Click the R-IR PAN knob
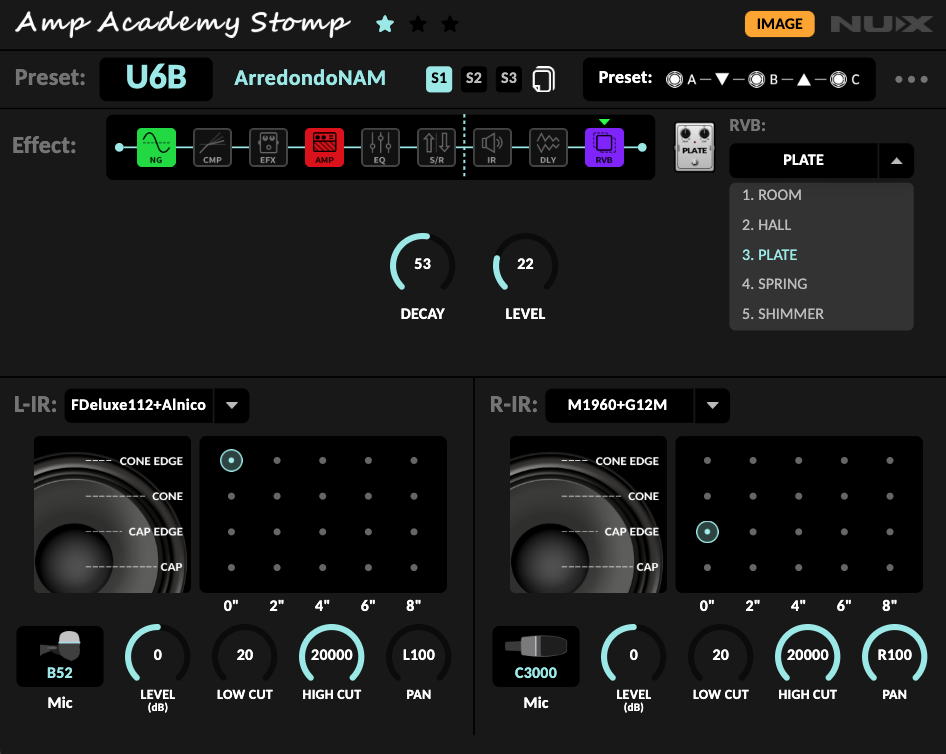This screenshot has height=754, width=946. coord(895,656)
